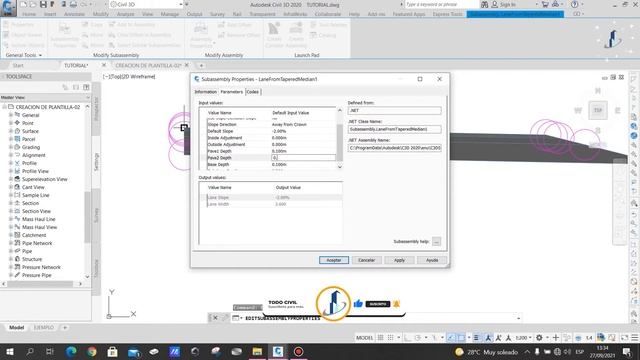Screen dimensions: 640x360
Task: Click the Save icon in quick access toolbar
Action: coord(43,4)
